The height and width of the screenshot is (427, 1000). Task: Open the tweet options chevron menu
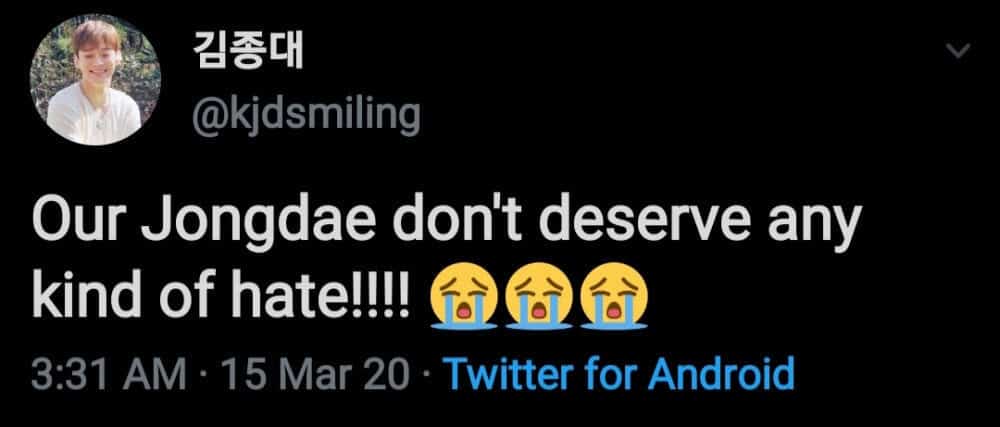pos(959,51)
